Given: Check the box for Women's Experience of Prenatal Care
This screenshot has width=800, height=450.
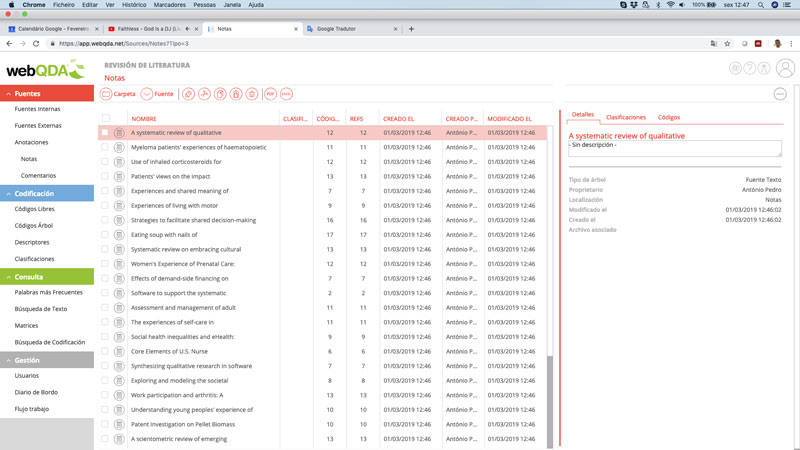Looking at the screenshot, I should click(x=105, y=264).
